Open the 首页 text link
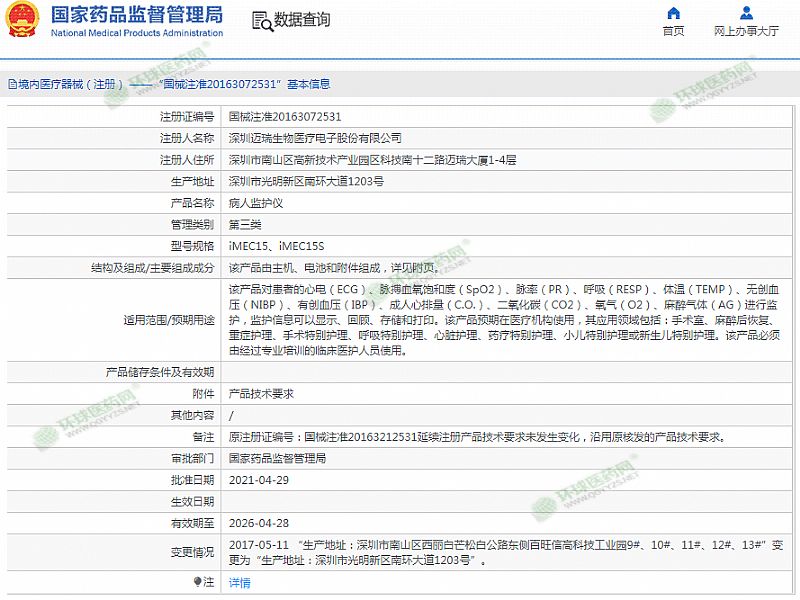 [673, 31]
